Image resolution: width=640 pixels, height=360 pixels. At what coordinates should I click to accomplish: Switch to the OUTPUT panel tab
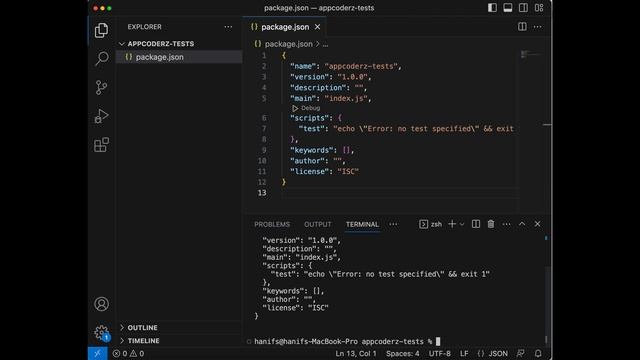[x=318, y=224]
